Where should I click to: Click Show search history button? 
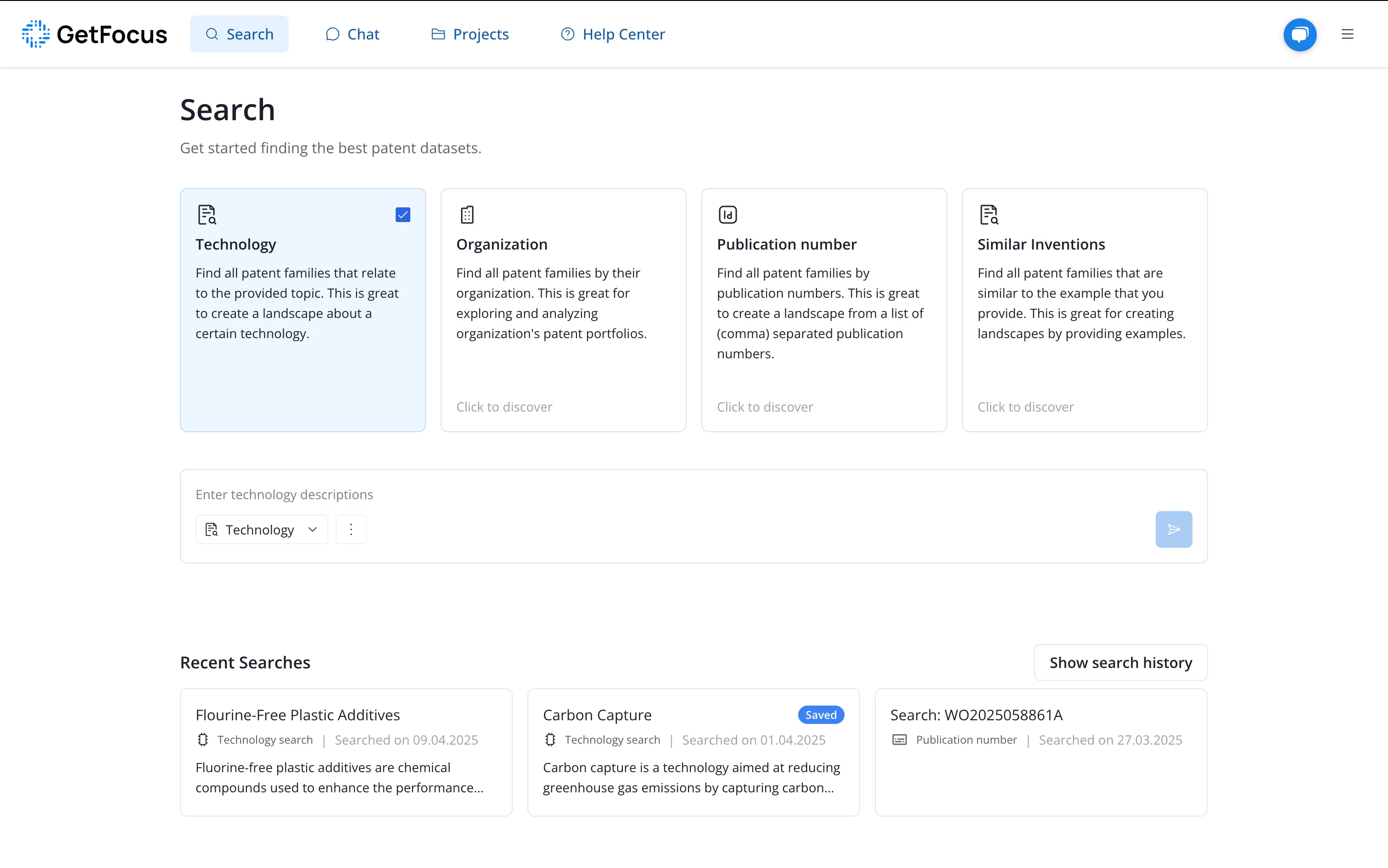[x=1120, y=662]
